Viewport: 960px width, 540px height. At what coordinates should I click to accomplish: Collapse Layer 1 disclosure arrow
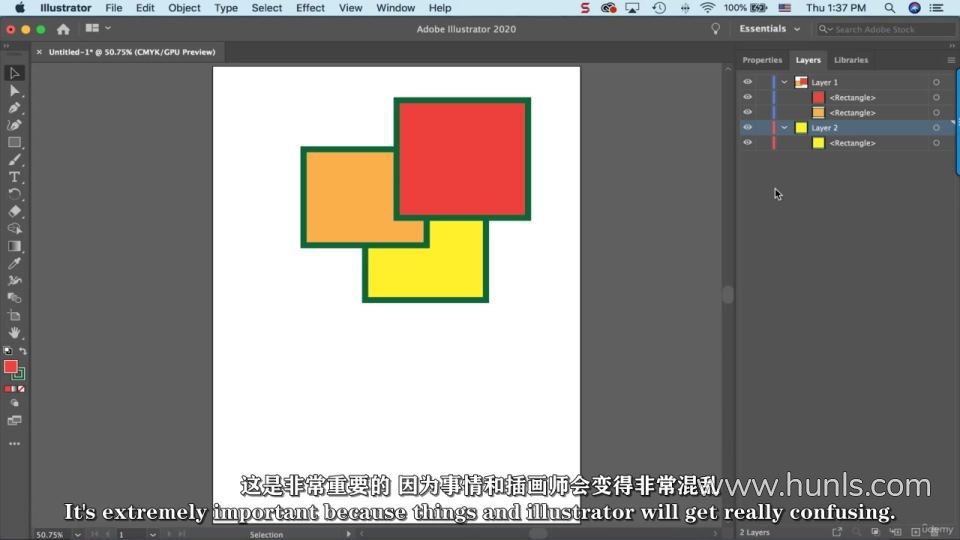click(784, 82)
